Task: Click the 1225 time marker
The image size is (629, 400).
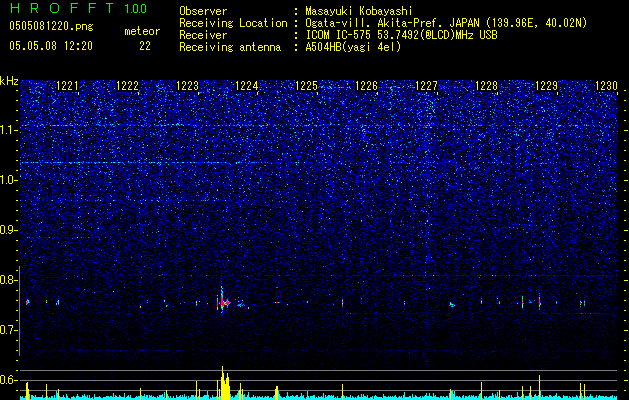Action: point(306,86)
